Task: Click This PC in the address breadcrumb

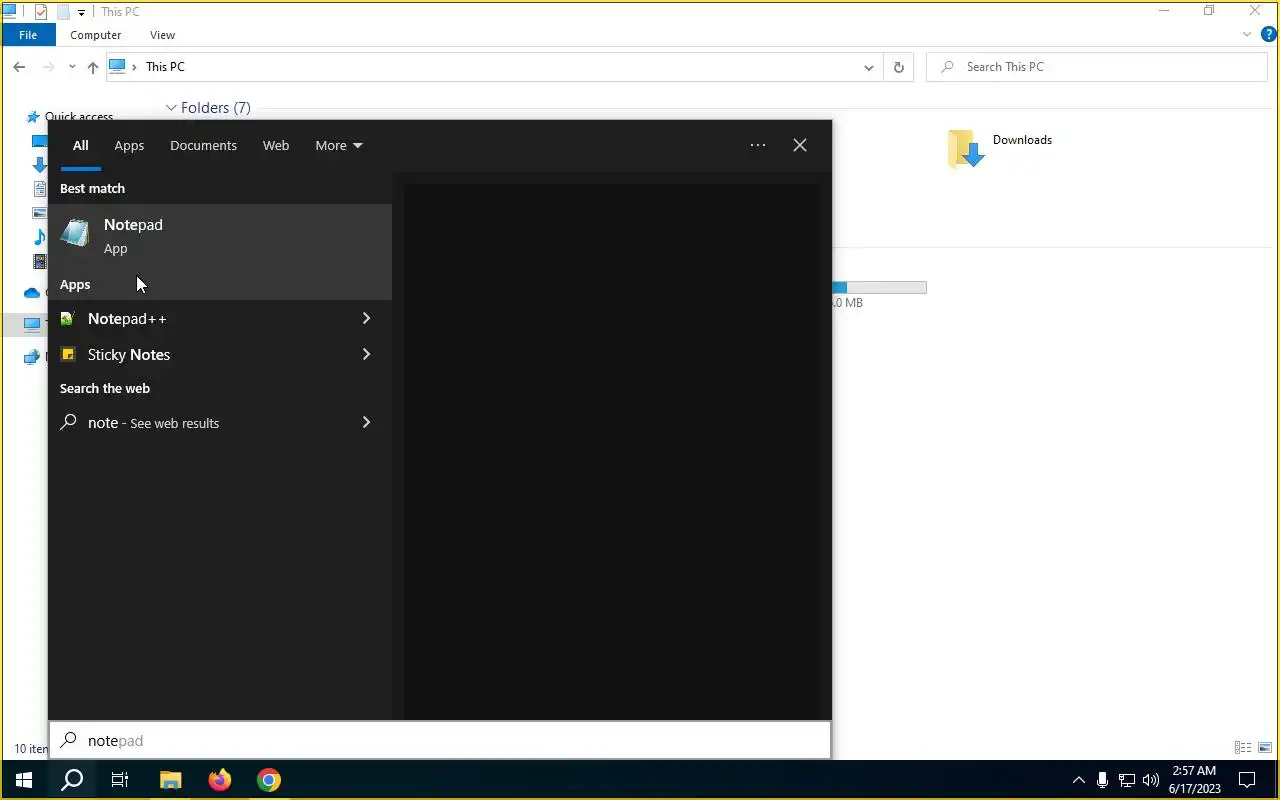Action: coord(165,67)
